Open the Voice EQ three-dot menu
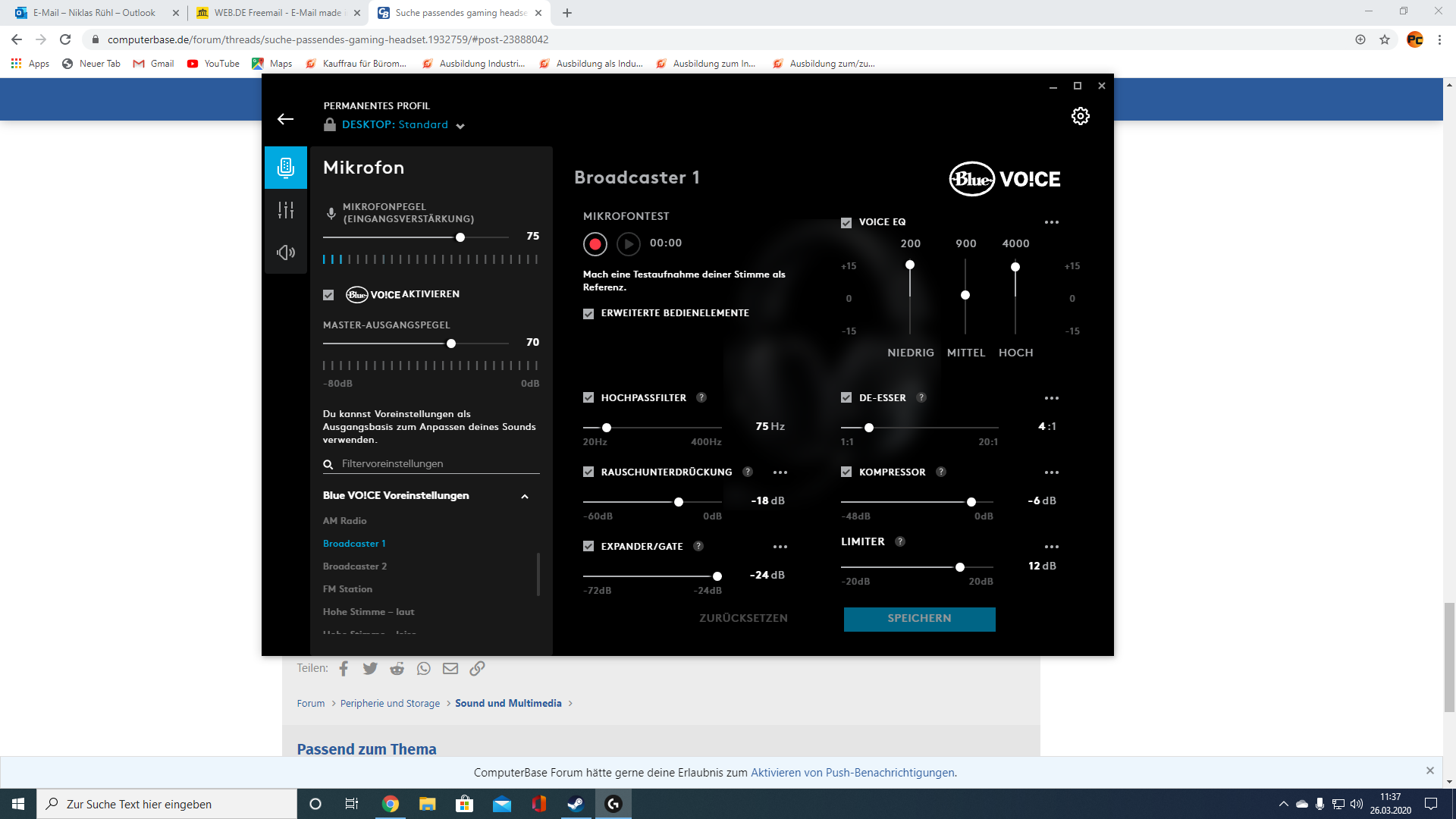The image size is (1456, 819). [x=1051, y=222]
